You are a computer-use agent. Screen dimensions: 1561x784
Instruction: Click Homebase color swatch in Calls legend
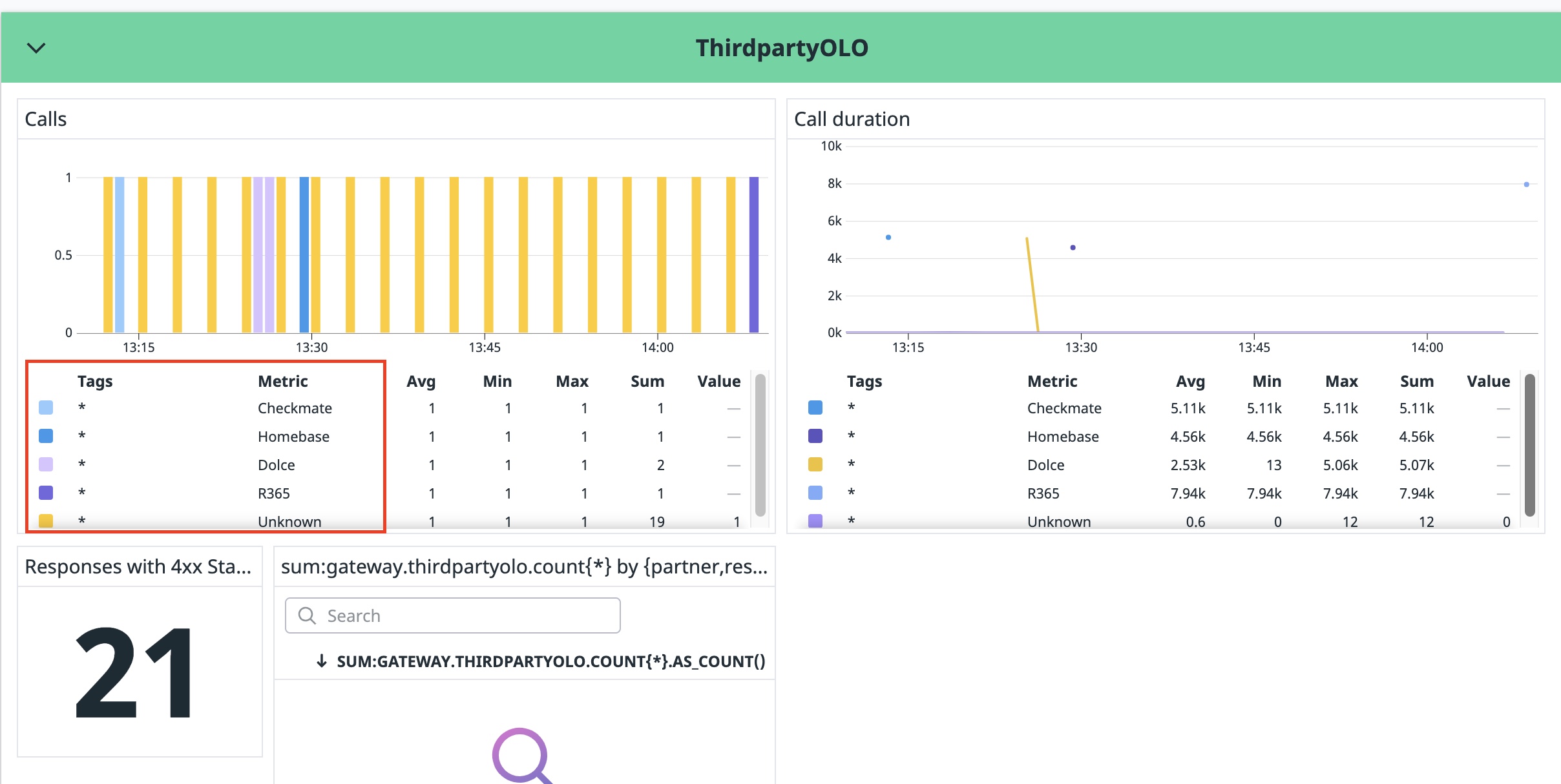(46, 436)
